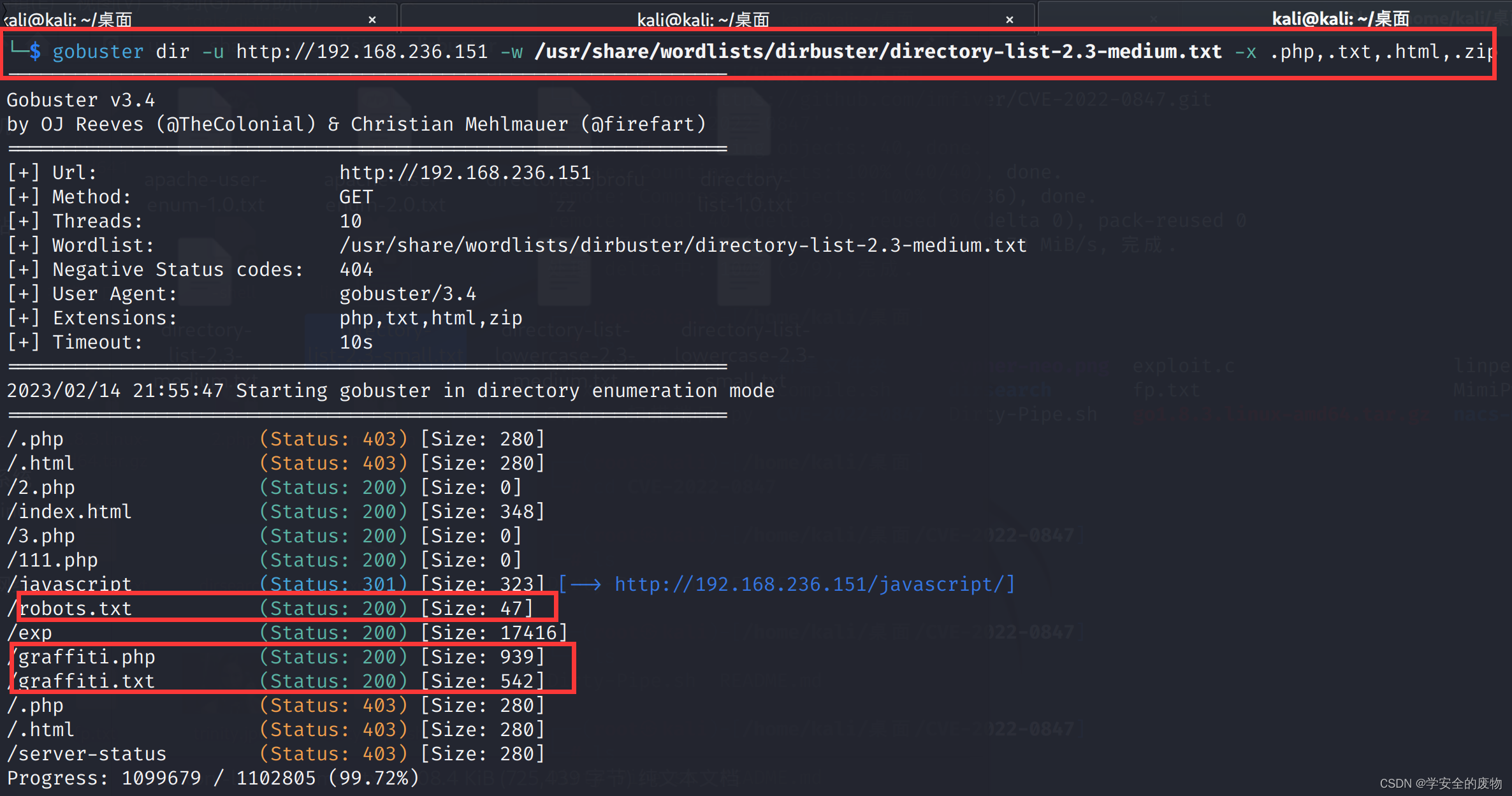Select the /exp result line
This screenshot has width=1512, height=796.
click(x=287, y=632)
